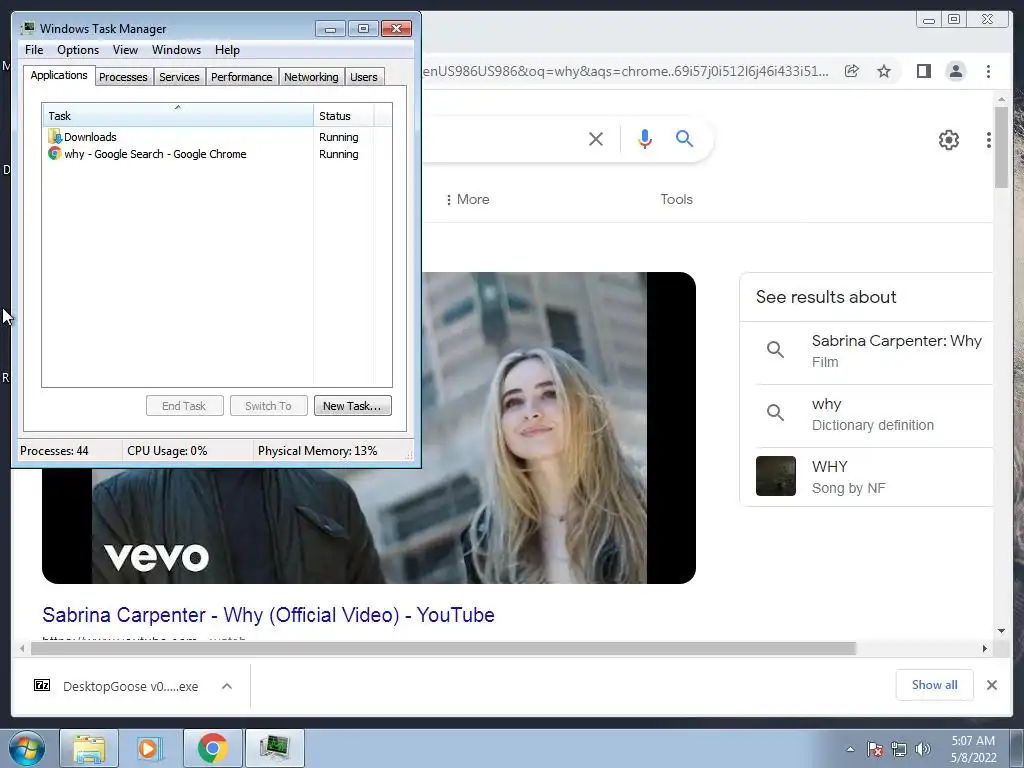Switch to the Processes tab

pos(123,77)
